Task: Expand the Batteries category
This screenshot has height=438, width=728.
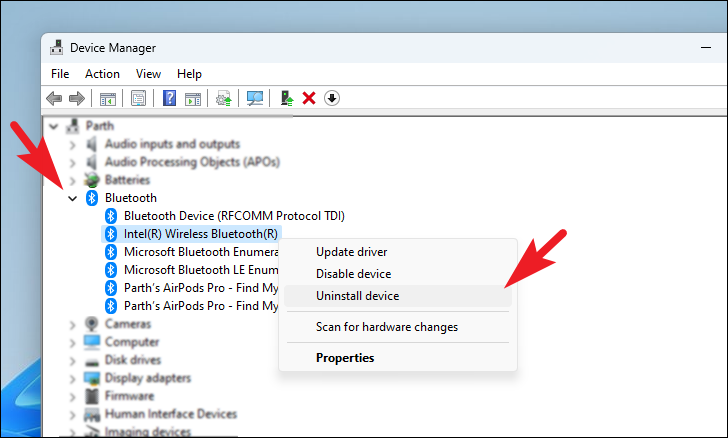Action: (x=72, y=181)
